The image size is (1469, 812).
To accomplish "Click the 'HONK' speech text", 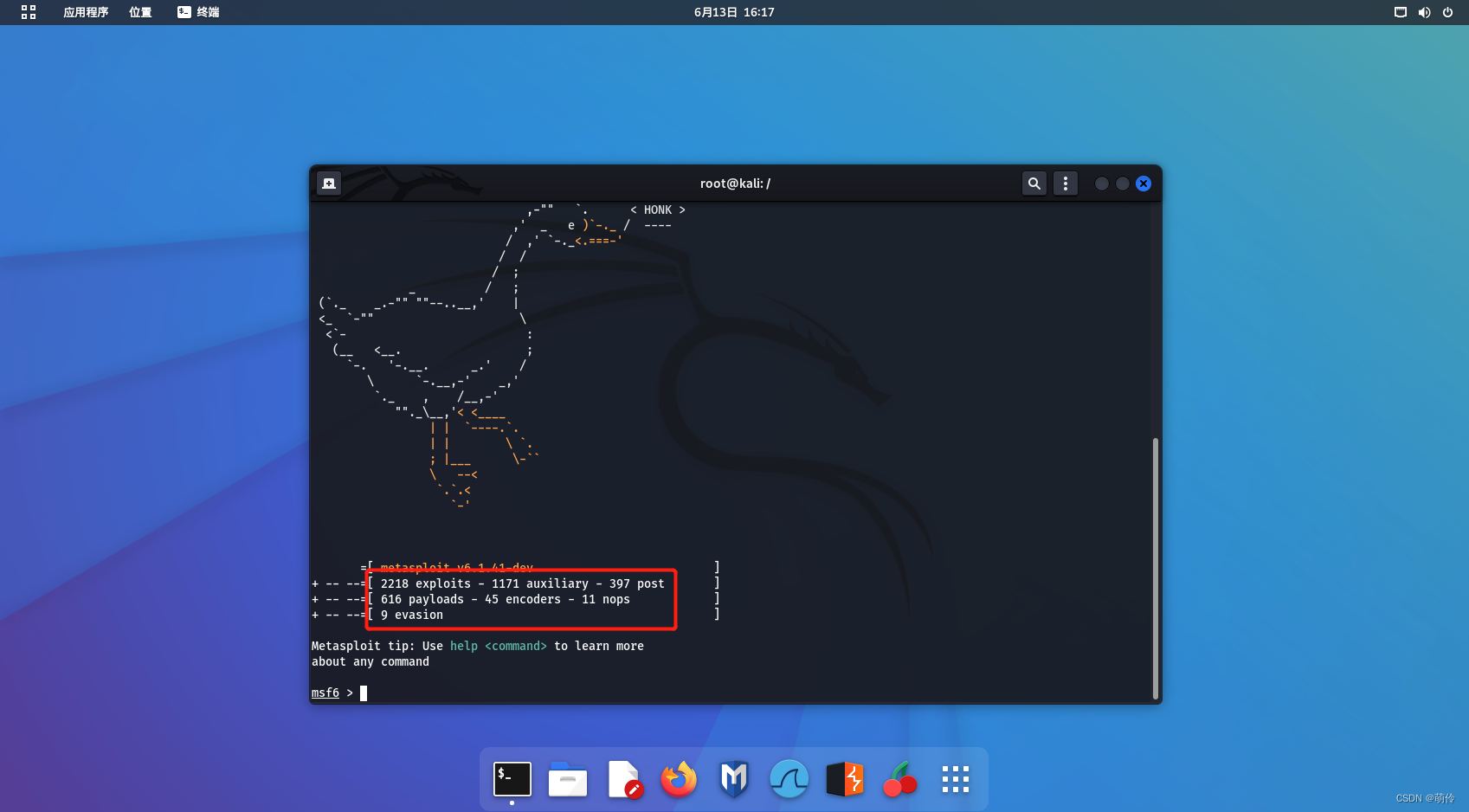I will [658, 209].
